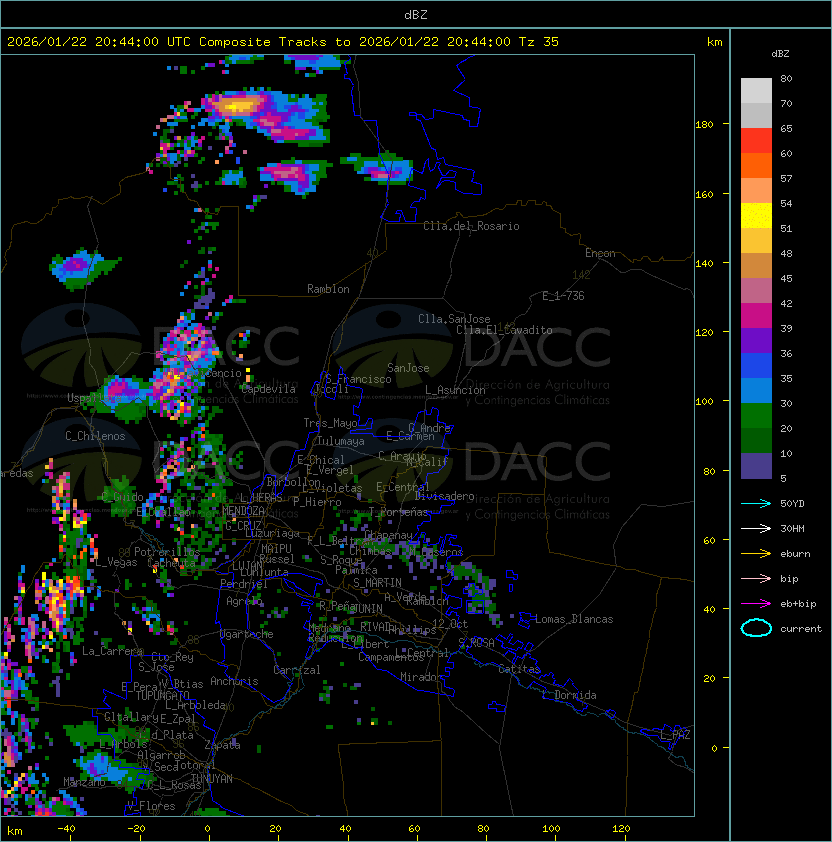Click the cyan 'current' ellipse legend symbol

756,628
